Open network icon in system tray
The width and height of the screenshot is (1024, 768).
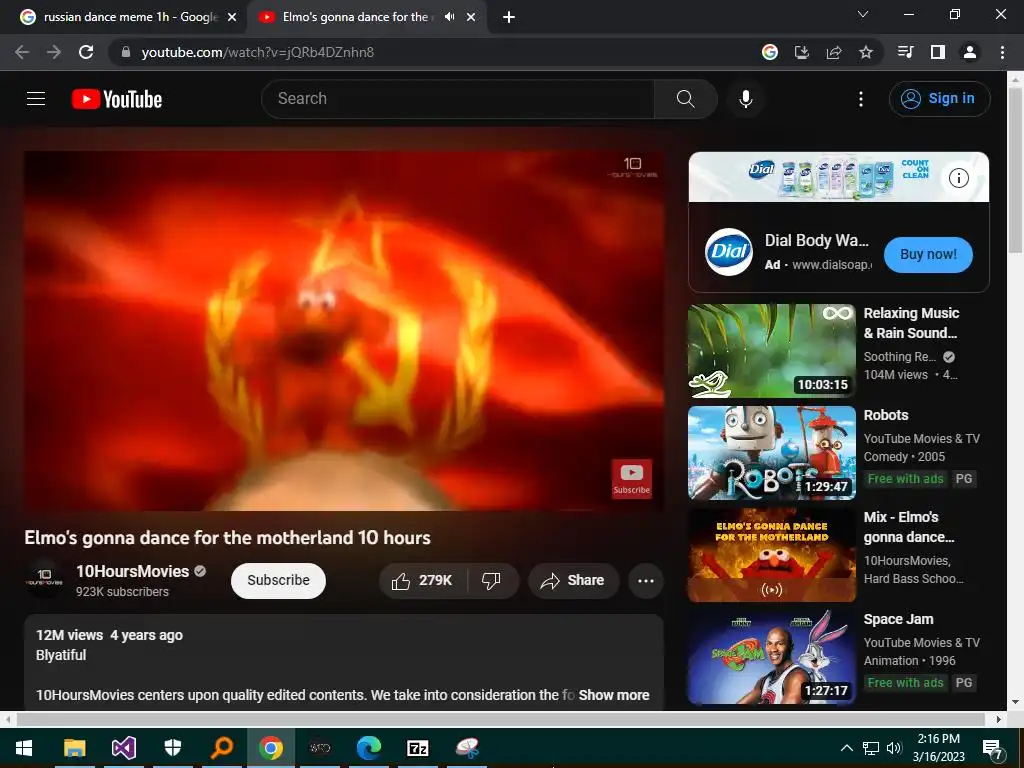pos(871,748)
